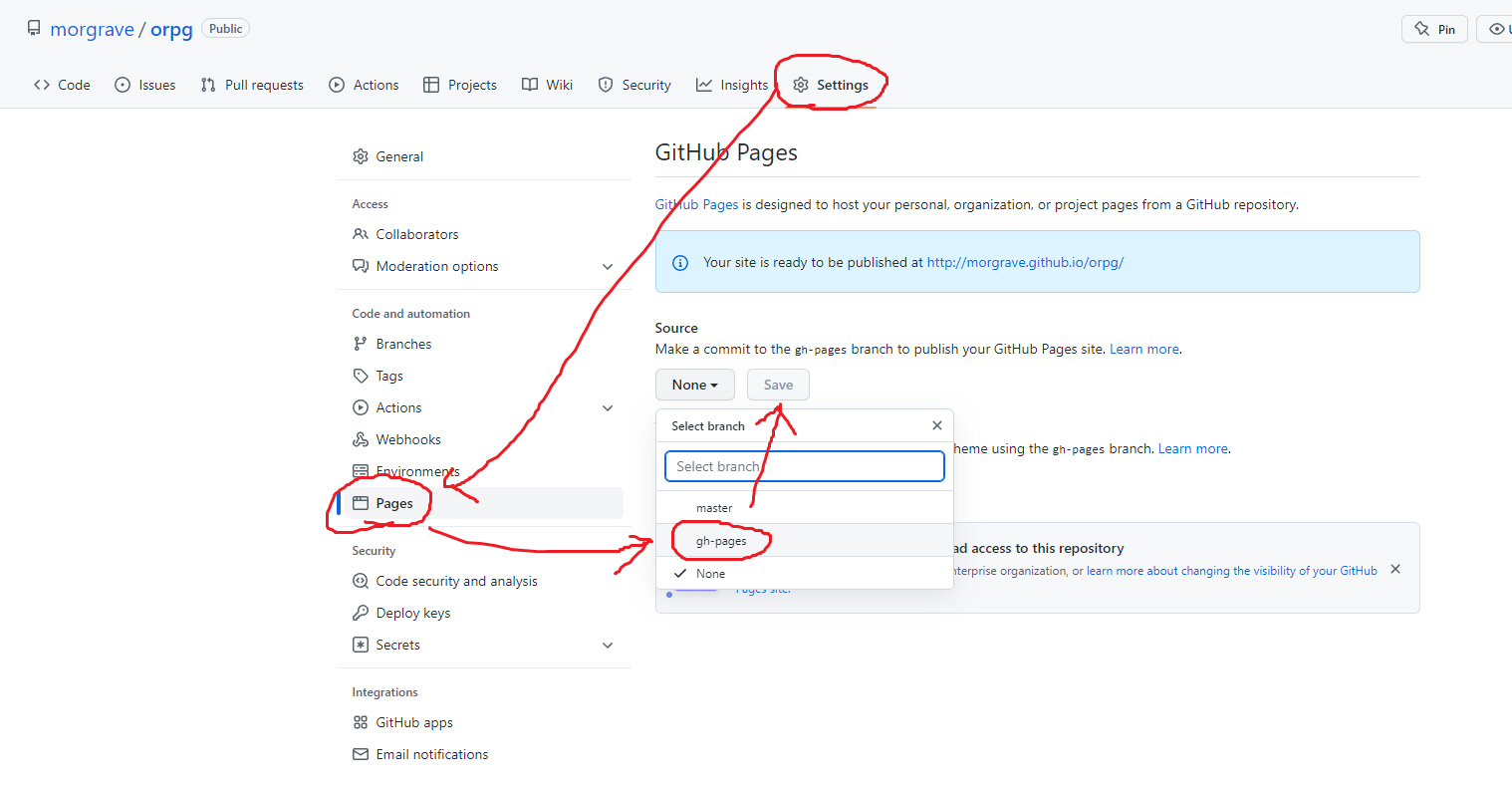Focus the Select branch search field
The width and height of the screenshot is (1512, 789).
pyautogui.click(x=805, y=466)
